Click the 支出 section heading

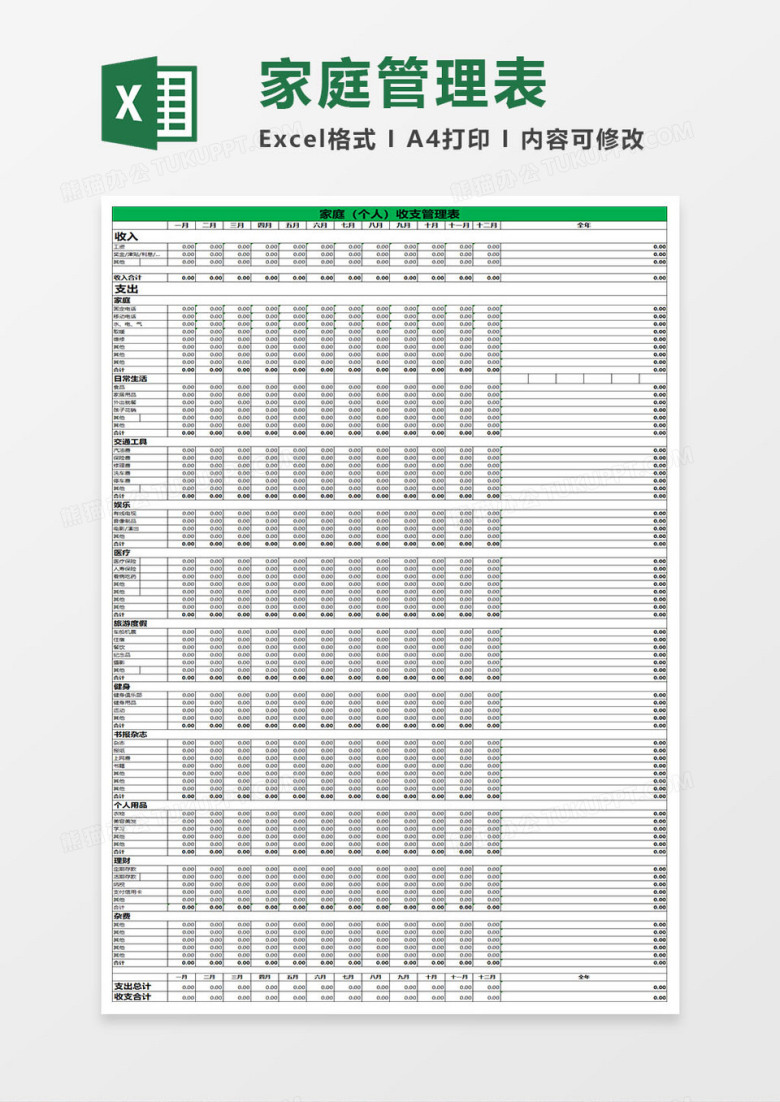(126, 289)
